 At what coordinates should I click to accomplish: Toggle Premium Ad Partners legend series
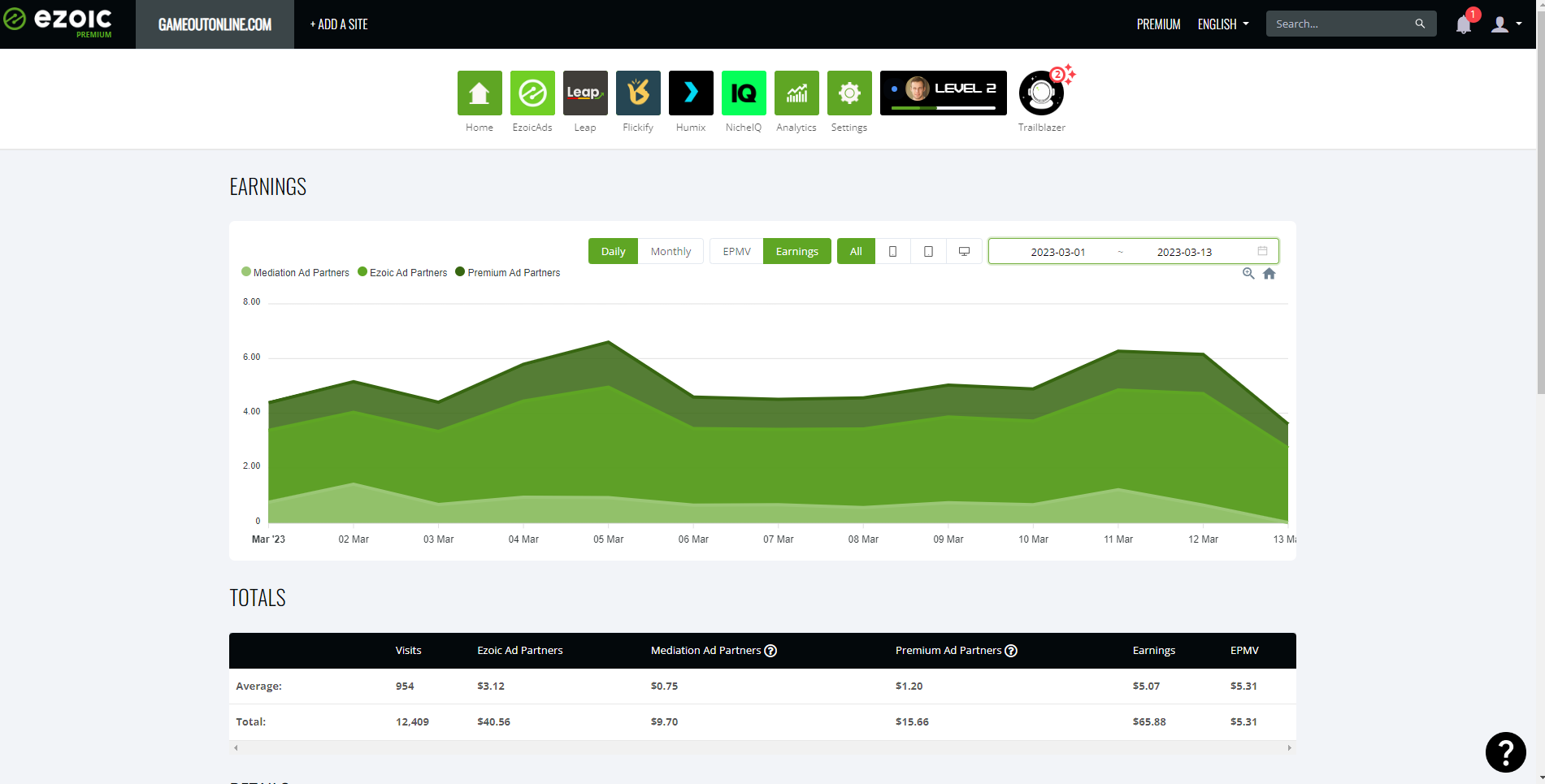tap(508, 272)
